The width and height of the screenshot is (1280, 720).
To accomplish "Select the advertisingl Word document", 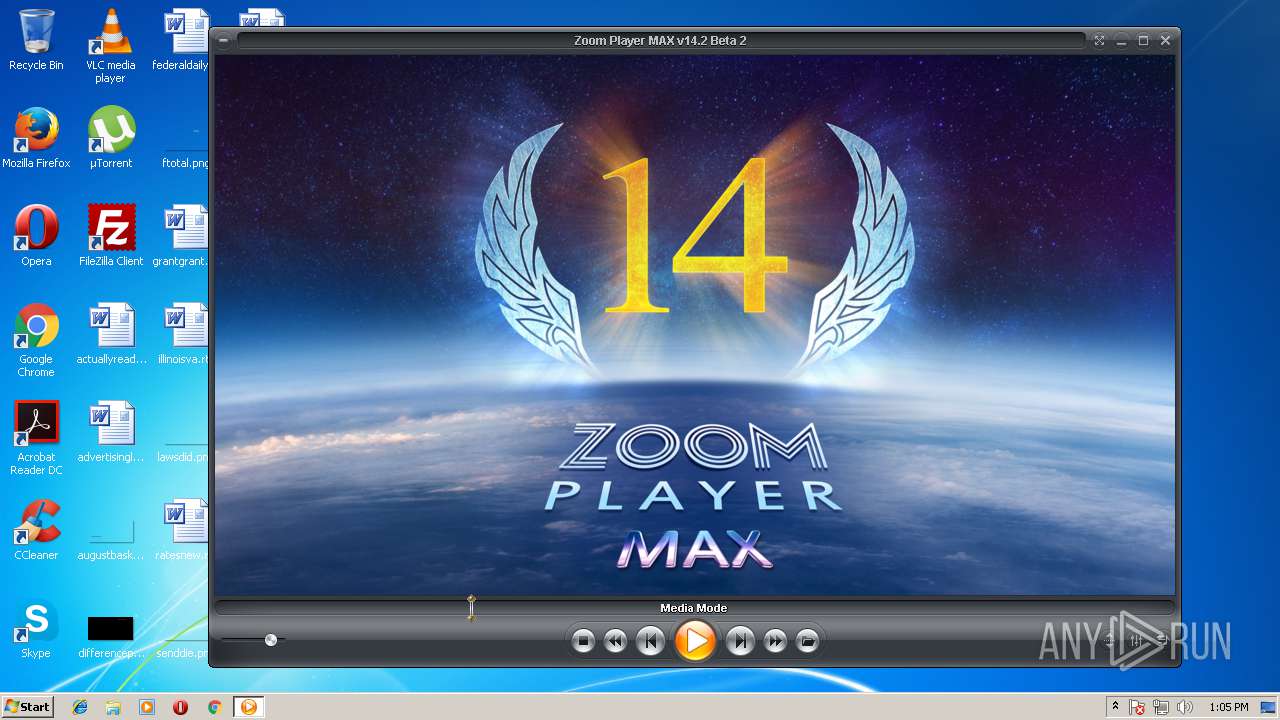I will 111,432.
